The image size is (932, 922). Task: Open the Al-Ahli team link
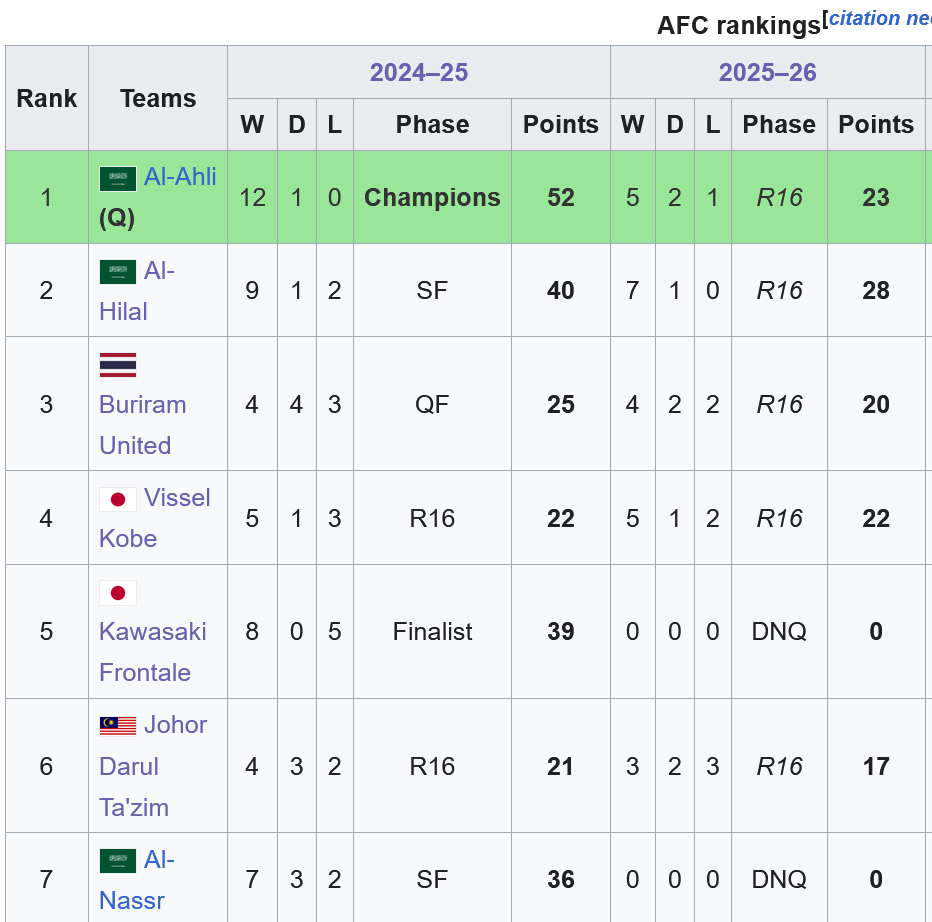pyautogui.click(x=180, y=177)
